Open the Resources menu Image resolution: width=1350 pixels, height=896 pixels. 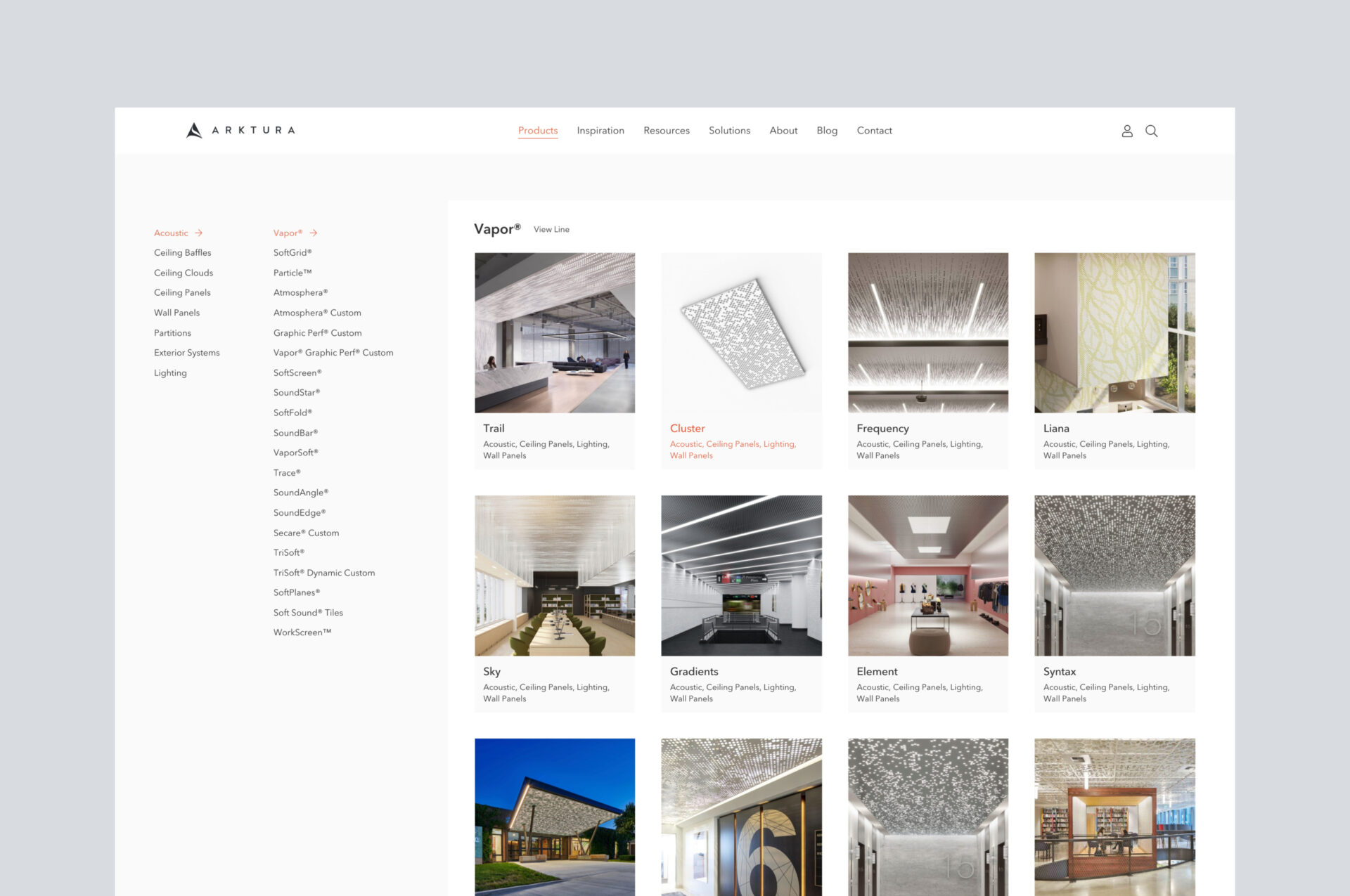pos(667,131)
